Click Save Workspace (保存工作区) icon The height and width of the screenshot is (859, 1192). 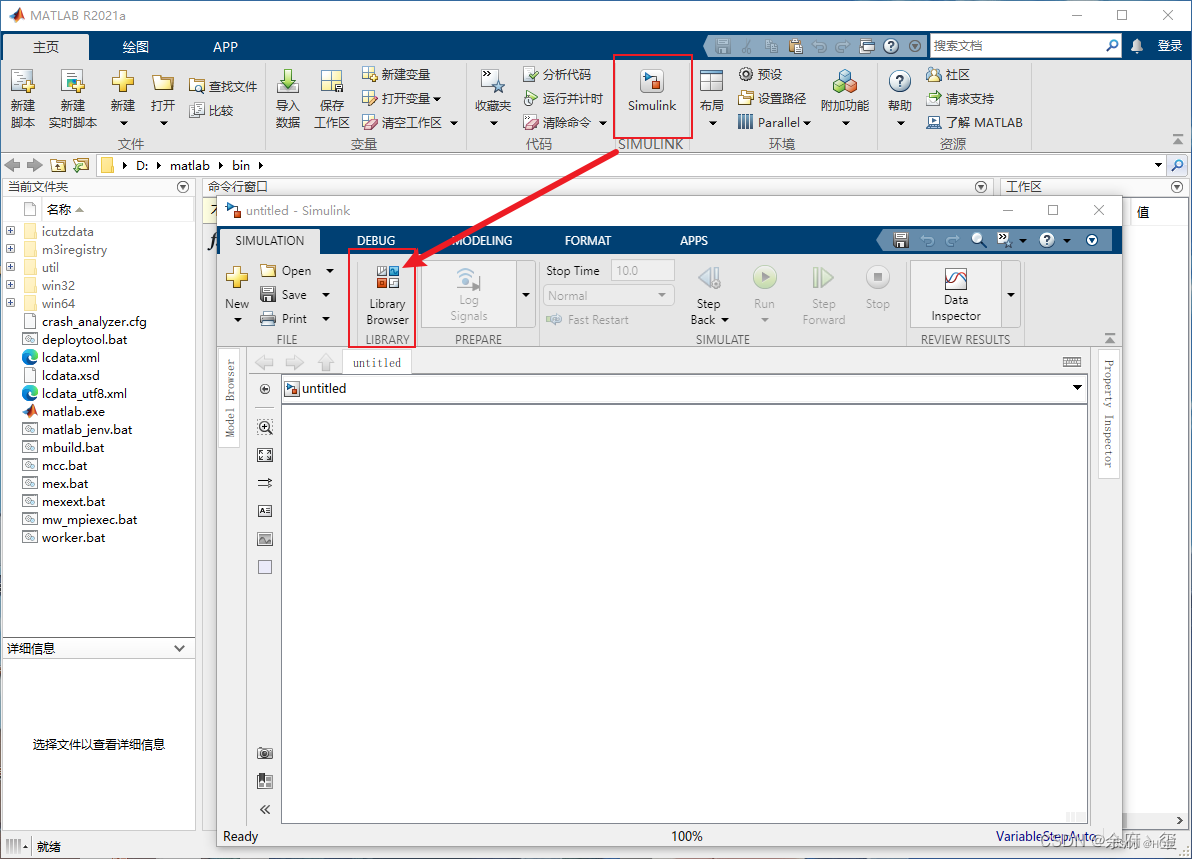(x=331, y=81)
